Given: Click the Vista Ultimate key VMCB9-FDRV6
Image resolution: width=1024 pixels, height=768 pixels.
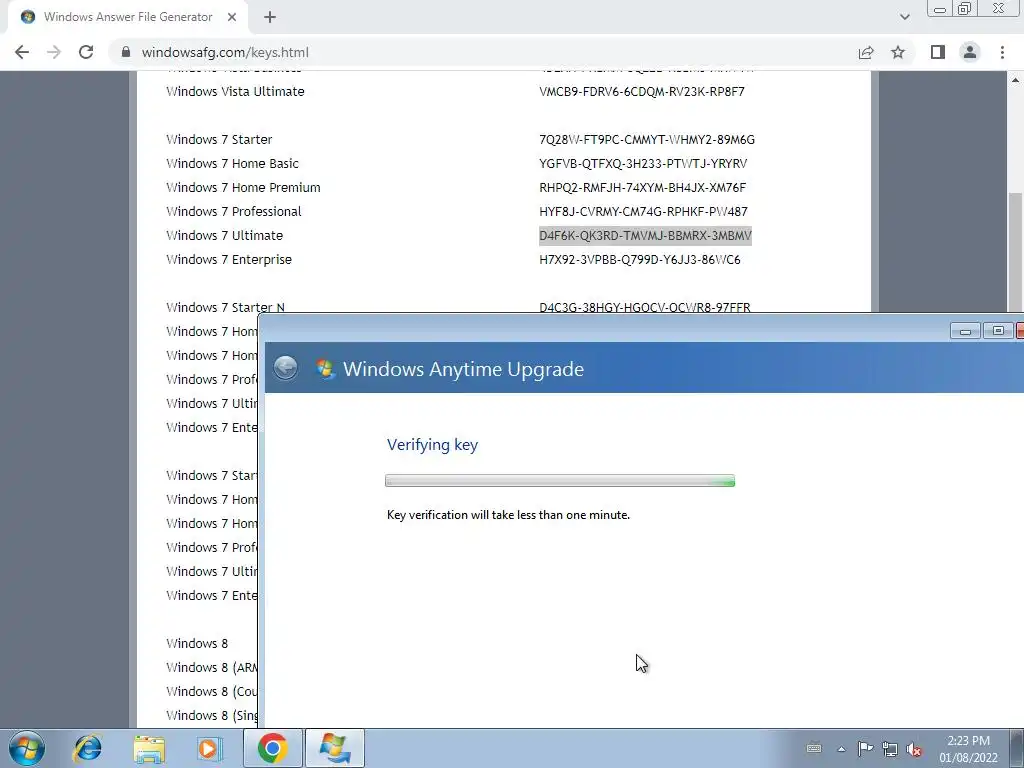Looking at the screenshot, I should [x=641, y=92].
